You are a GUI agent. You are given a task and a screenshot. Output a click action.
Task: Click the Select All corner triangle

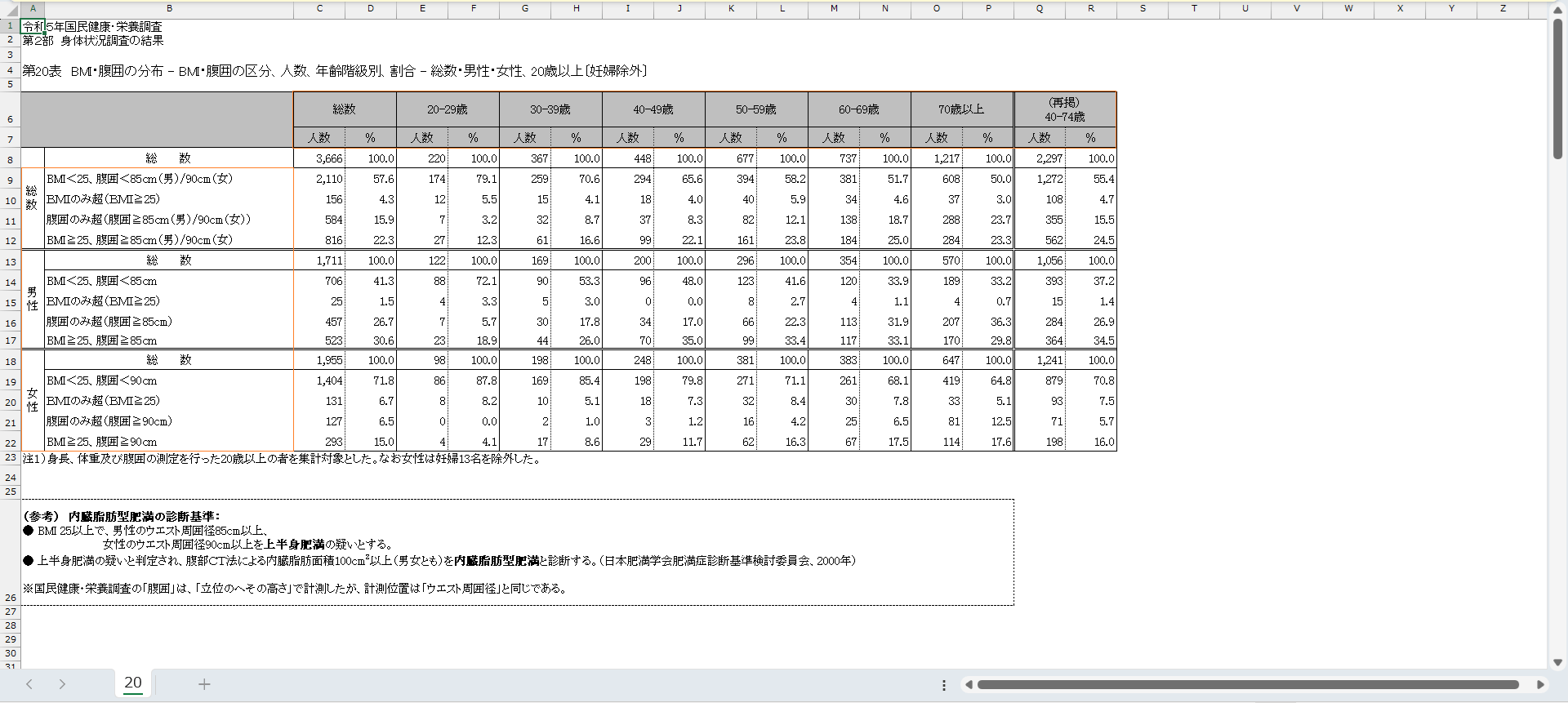tap(11, 9)
